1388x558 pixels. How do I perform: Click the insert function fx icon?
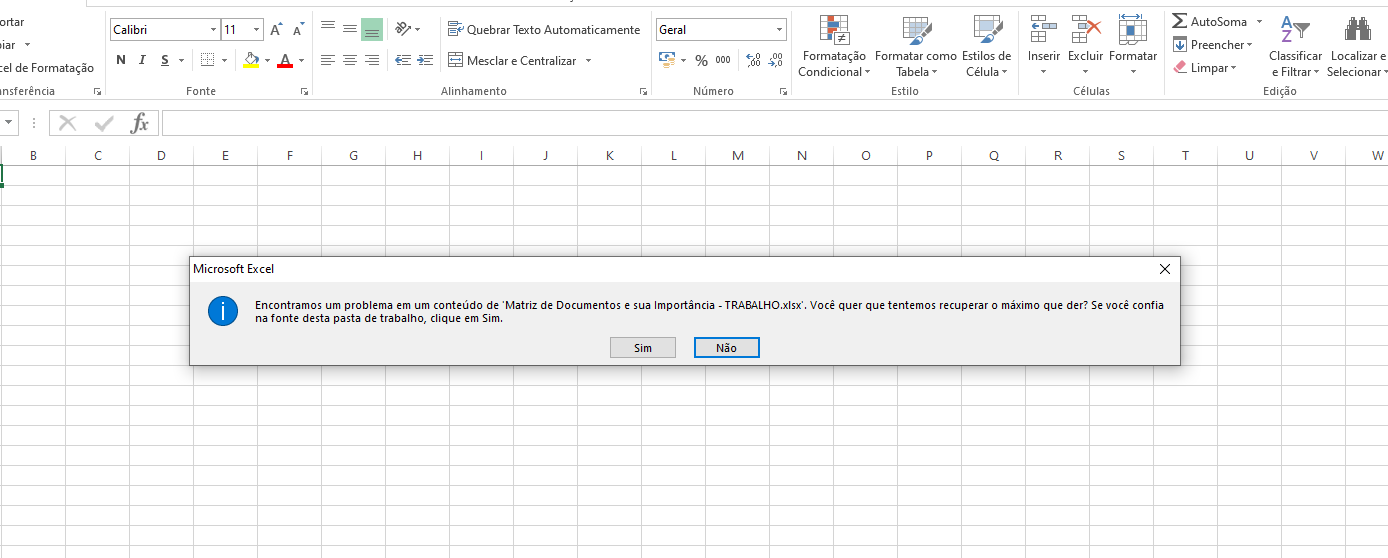140,123
